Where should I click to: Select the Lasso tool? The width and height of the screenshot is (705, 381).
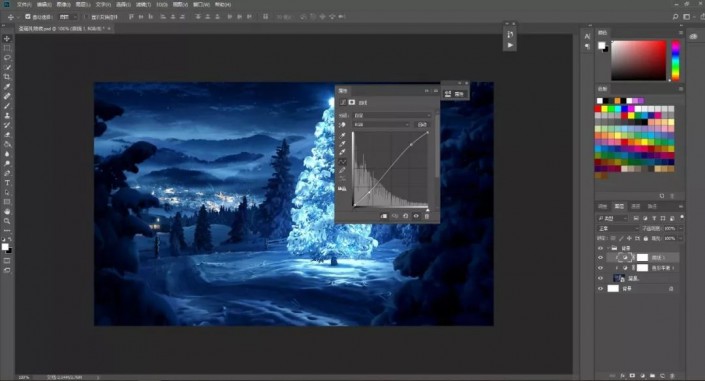[7, 58]
